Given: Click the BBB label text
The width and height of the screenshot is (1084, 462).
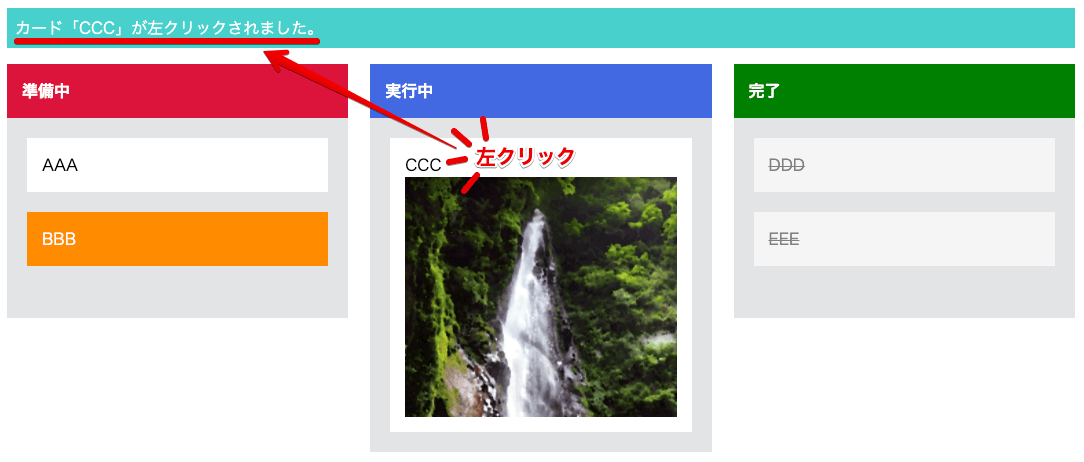Looking at the screenshot, I should [59, 239].
